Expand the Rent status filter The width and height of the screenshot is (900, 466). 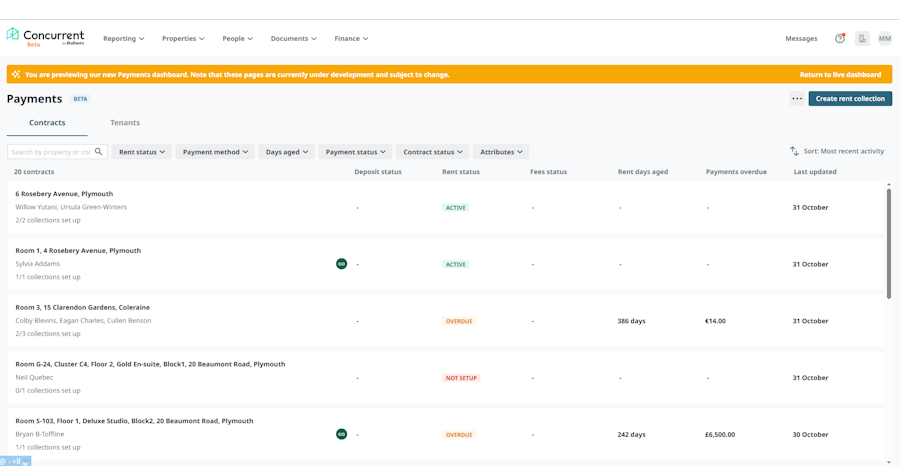tap(142, 152)
